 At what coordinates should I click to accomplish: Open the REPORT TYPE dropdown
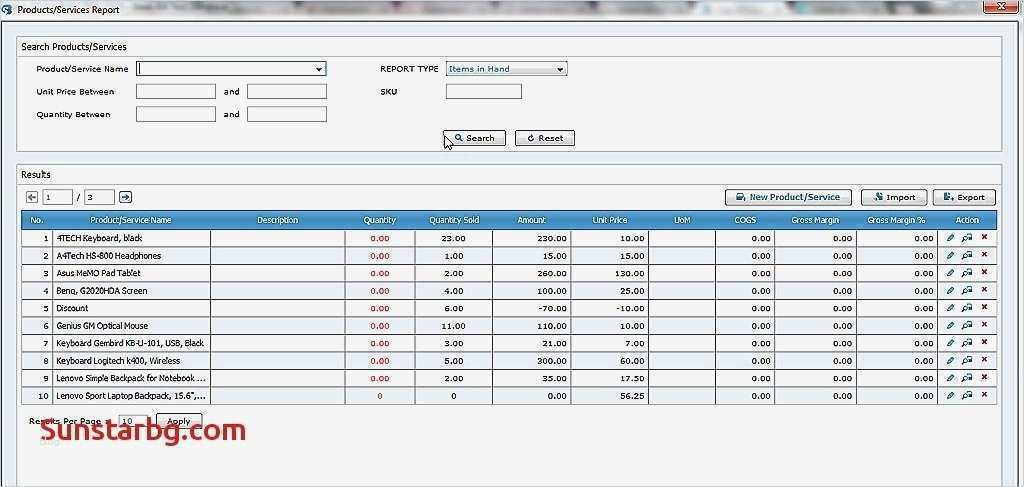(x=506, y=69)
